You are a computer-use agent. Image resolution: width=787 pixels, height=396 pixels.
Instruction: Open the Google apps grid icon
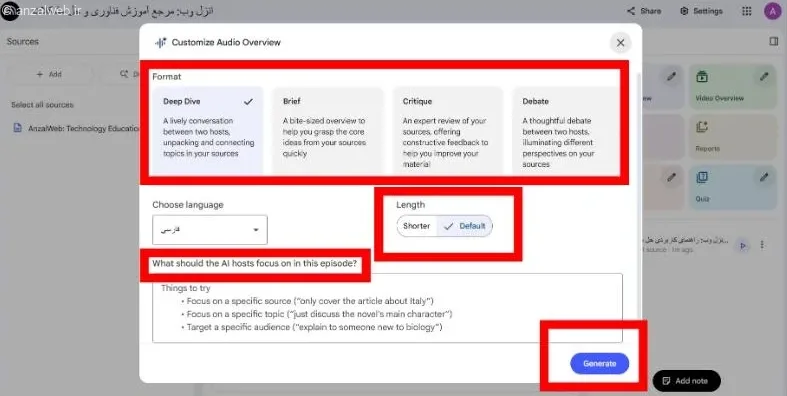(747, 11)
